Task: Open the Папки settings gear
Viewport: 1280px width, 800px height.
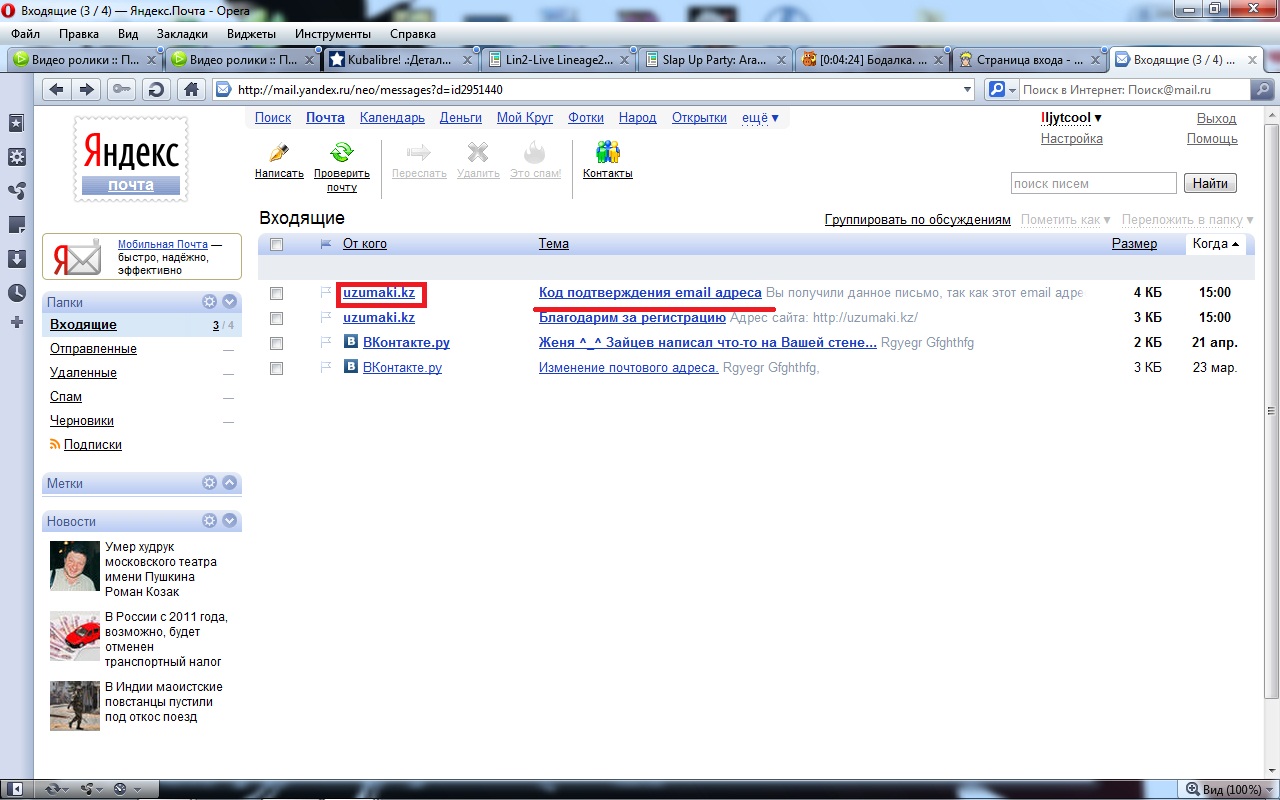Action: [x=210, y=302]
